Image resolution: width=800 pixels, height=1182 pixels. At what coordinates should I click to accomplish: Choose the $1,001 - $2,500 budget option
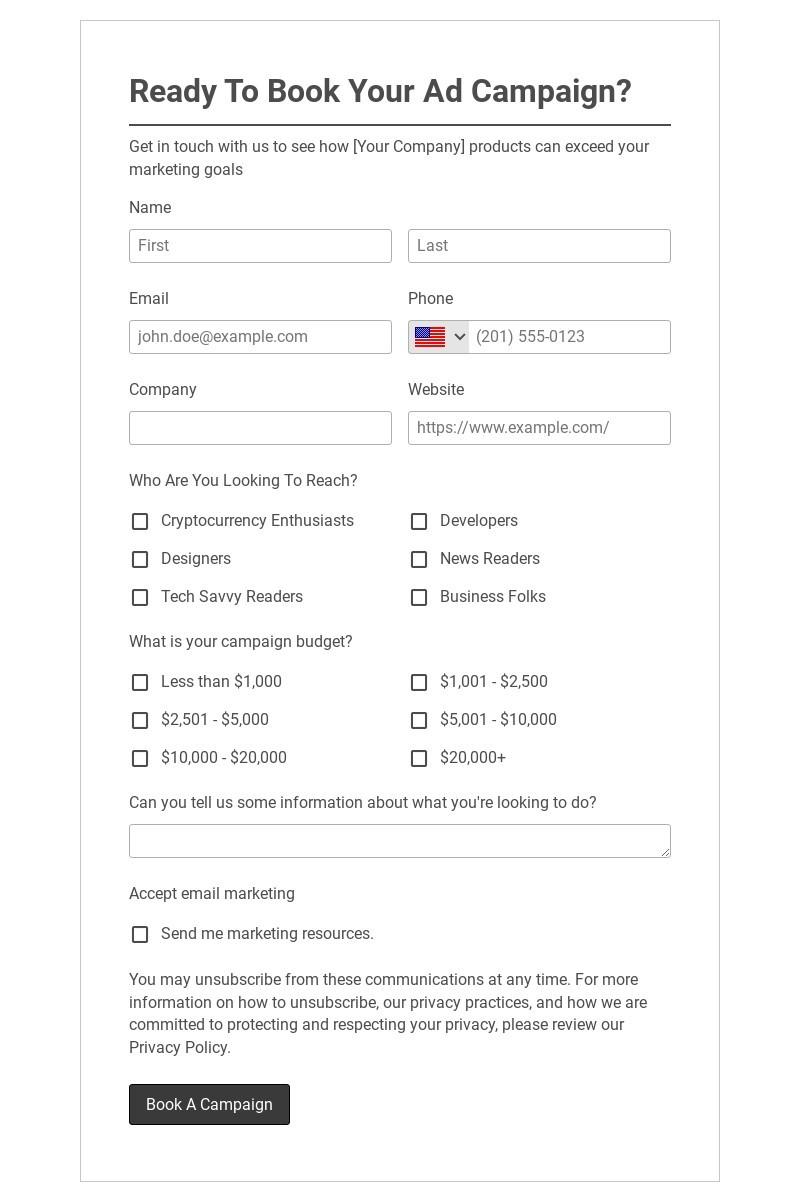419,682
